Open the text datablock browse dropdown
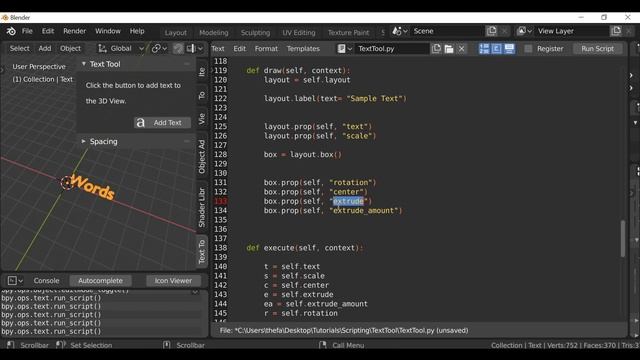 click(x=345, y=49)
